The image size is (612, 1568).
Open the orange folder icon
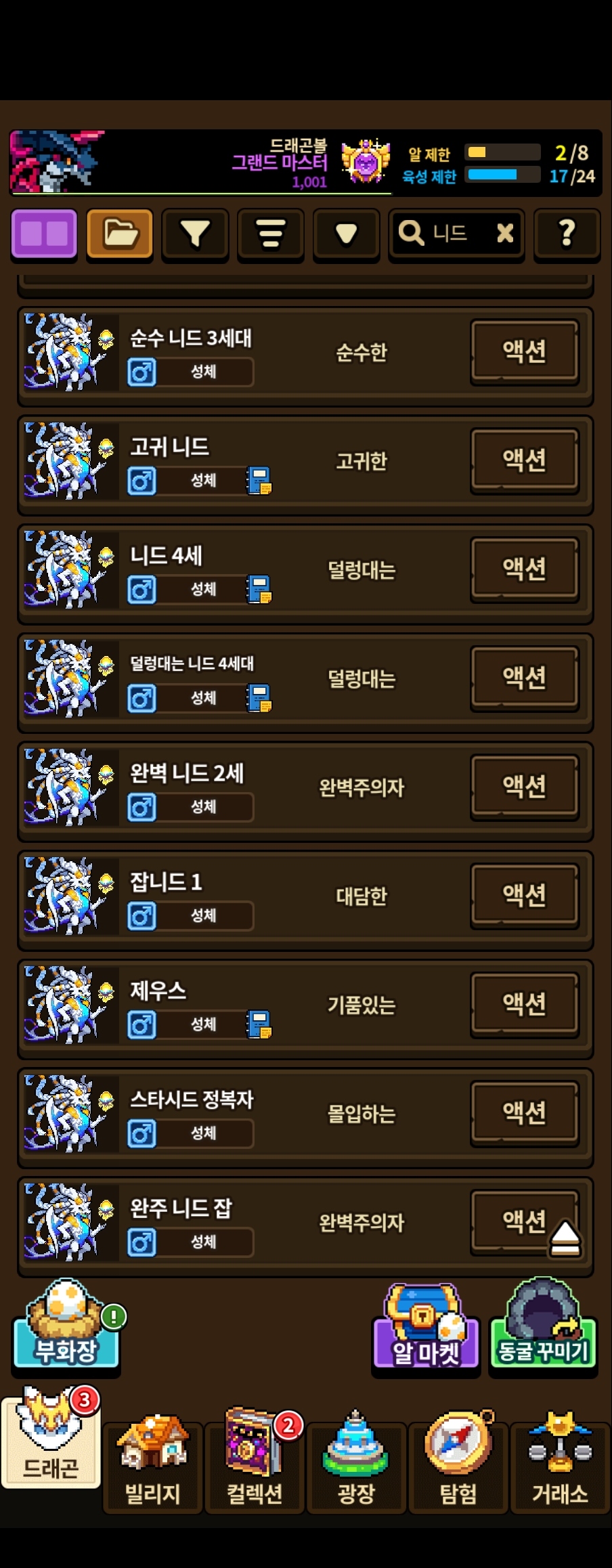[120, 234]
